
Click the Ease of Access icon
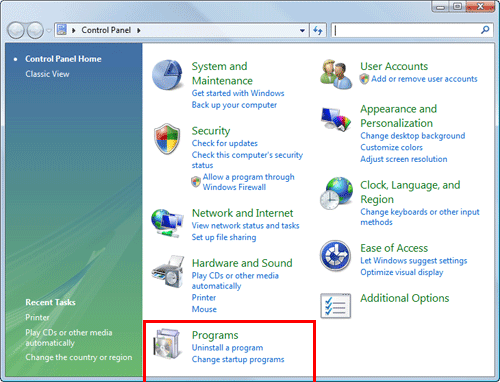click(x=335, y=256)
